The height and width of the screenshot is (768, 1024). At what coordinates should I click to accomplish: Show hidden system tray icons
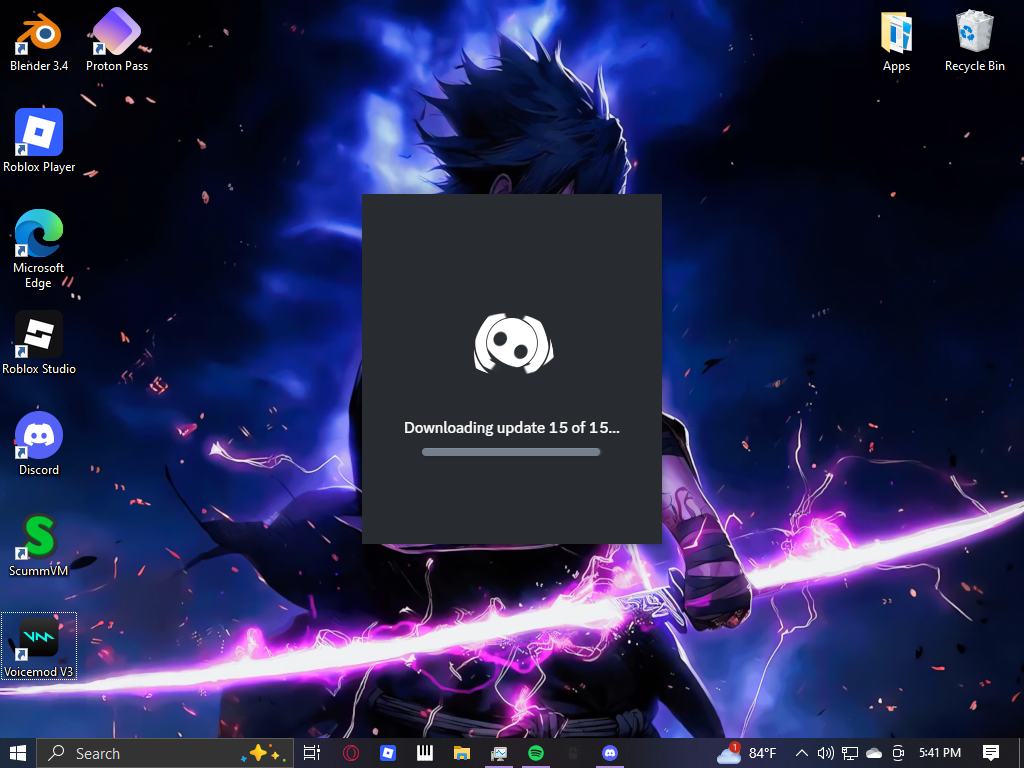[x=802, y=753]
